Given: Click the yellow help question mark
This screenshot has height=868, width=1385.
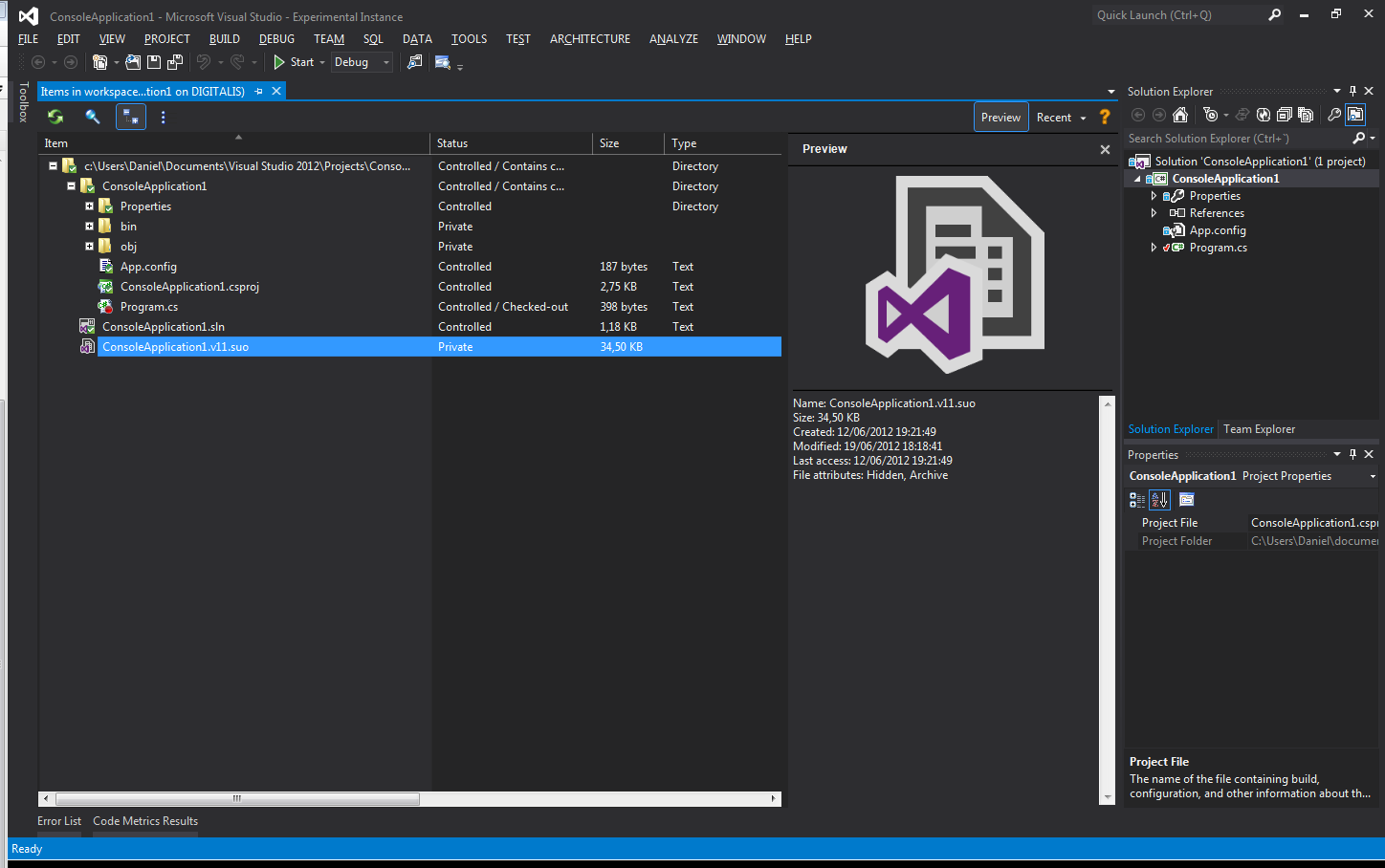Looking at the screenshot, I should [x=1105, y=117].
